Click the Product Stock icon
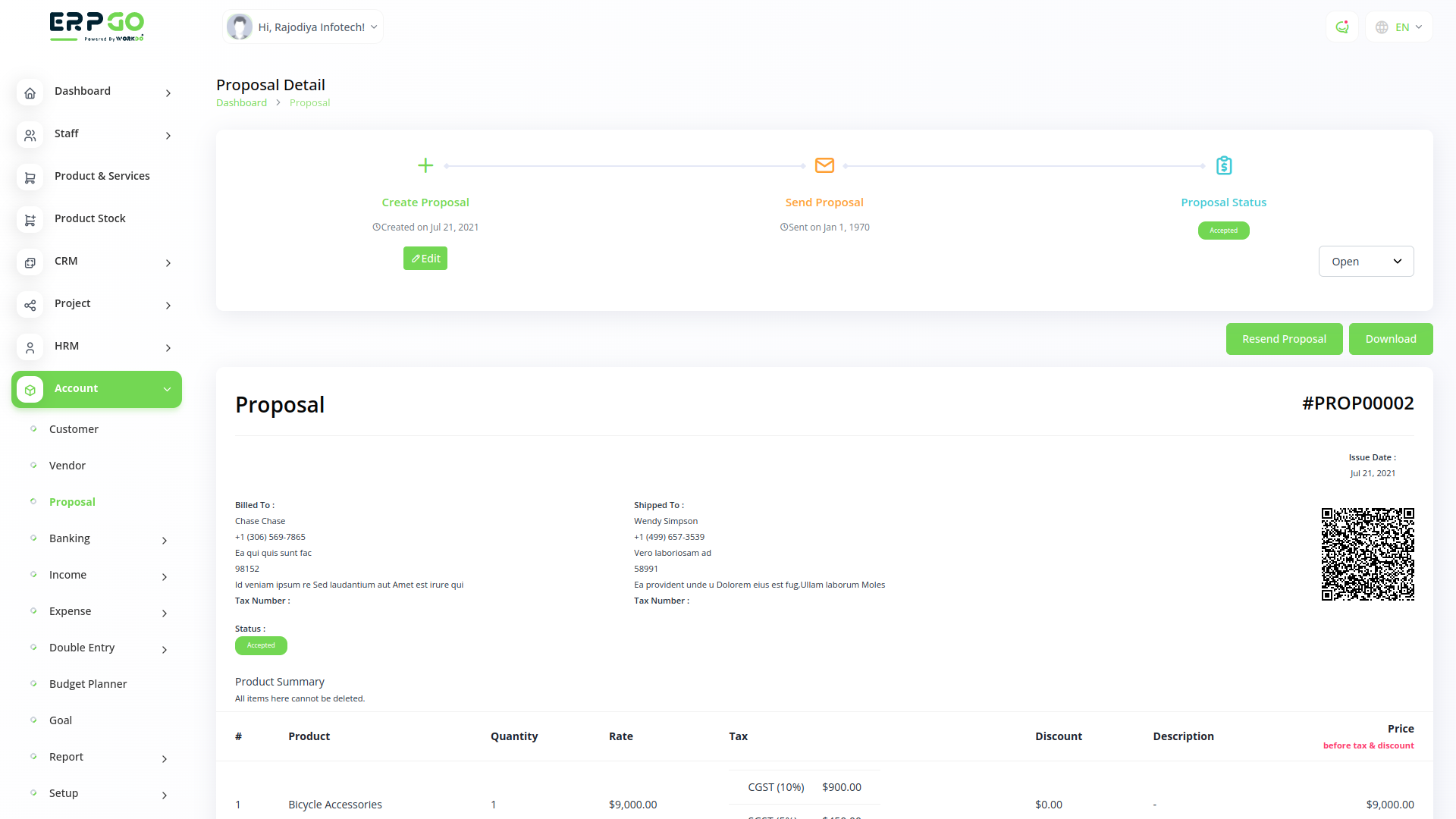Screen dimensions: 1456x819 coord(30,220)
